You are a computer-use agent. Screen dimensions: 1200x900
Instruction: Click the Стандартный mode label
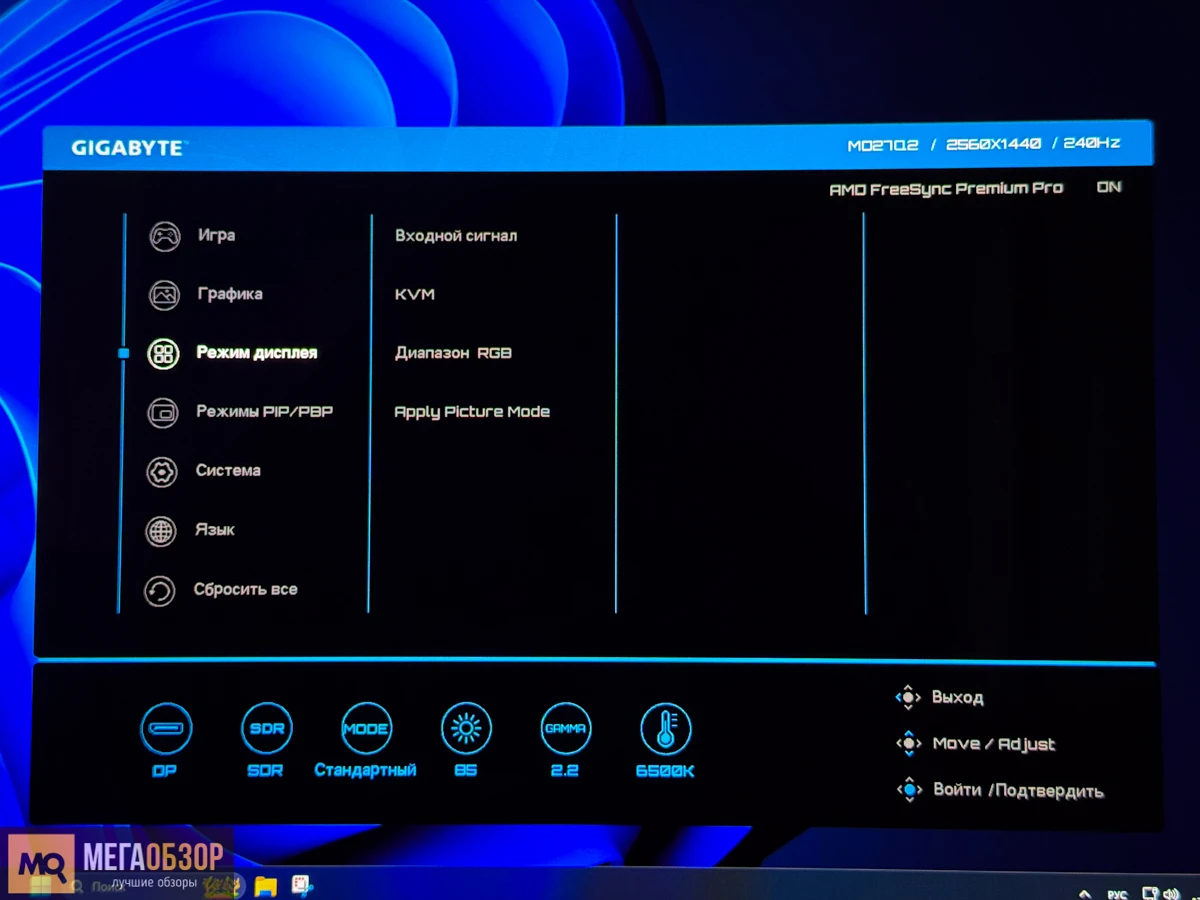(365, 771)
